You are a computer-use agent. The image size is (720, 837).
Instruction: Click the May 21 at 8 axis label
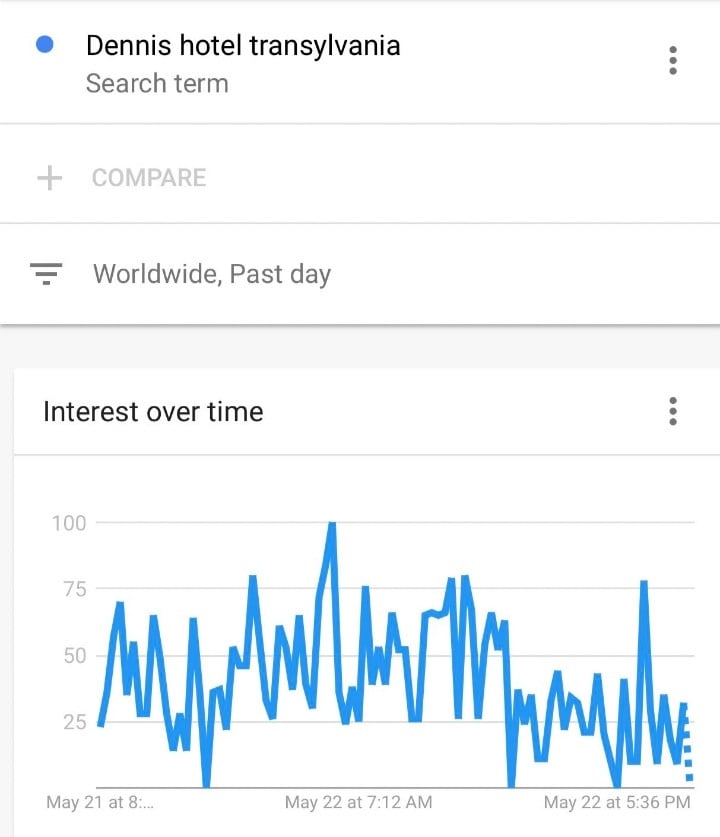100,802
